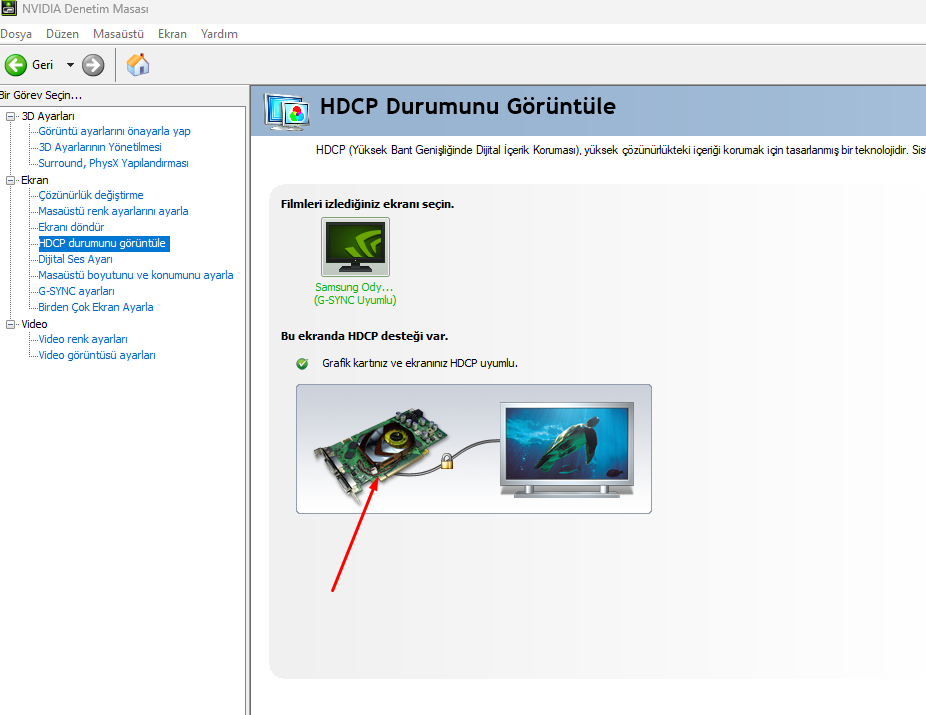Open G-SYNC ayarları
This screenshot has width=926, height=715.
[x=77, y=291]
